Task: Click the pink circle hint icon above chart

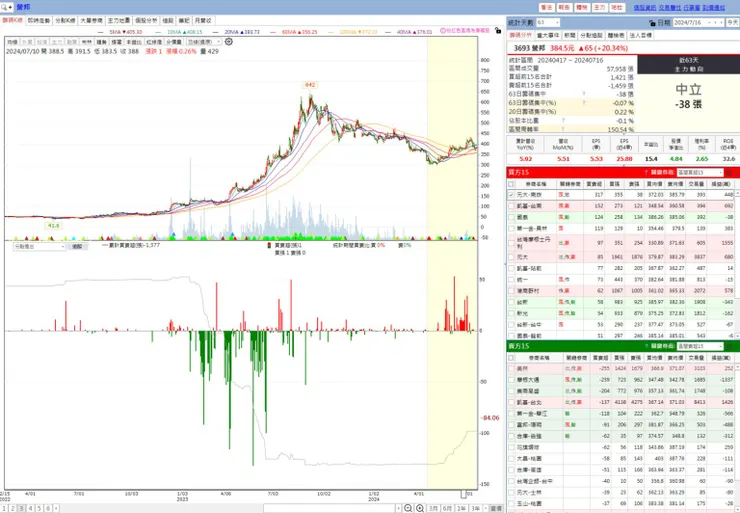Action: coord(443,31)
